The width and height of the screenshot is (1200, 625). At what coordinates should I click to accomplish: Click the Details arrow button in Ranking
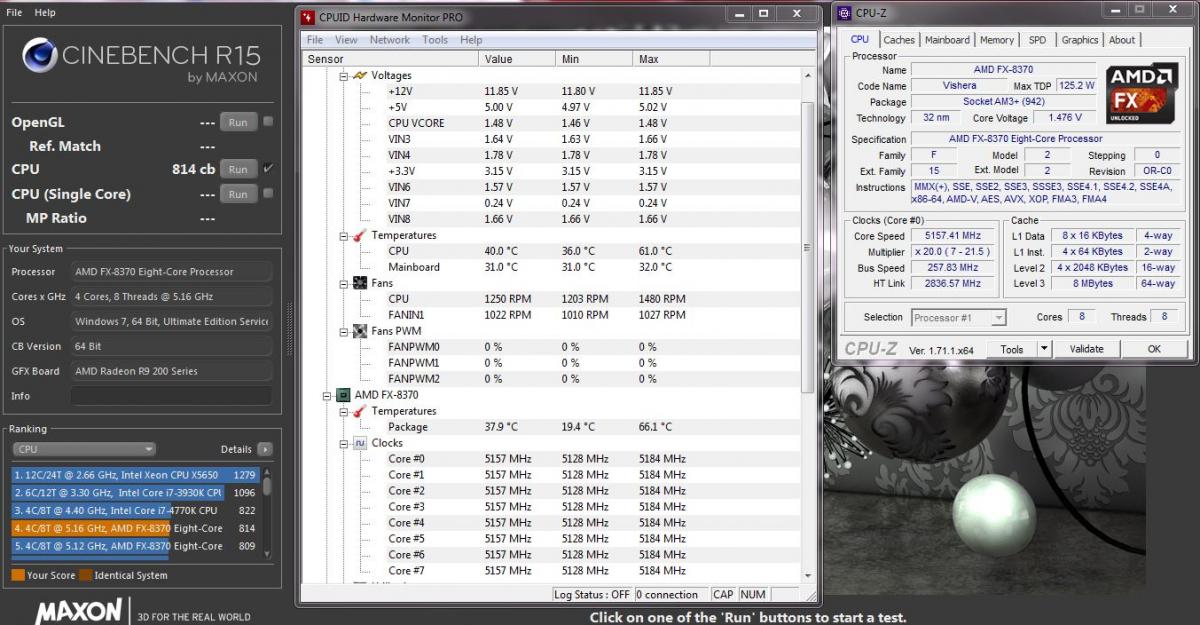pos(264,450)
